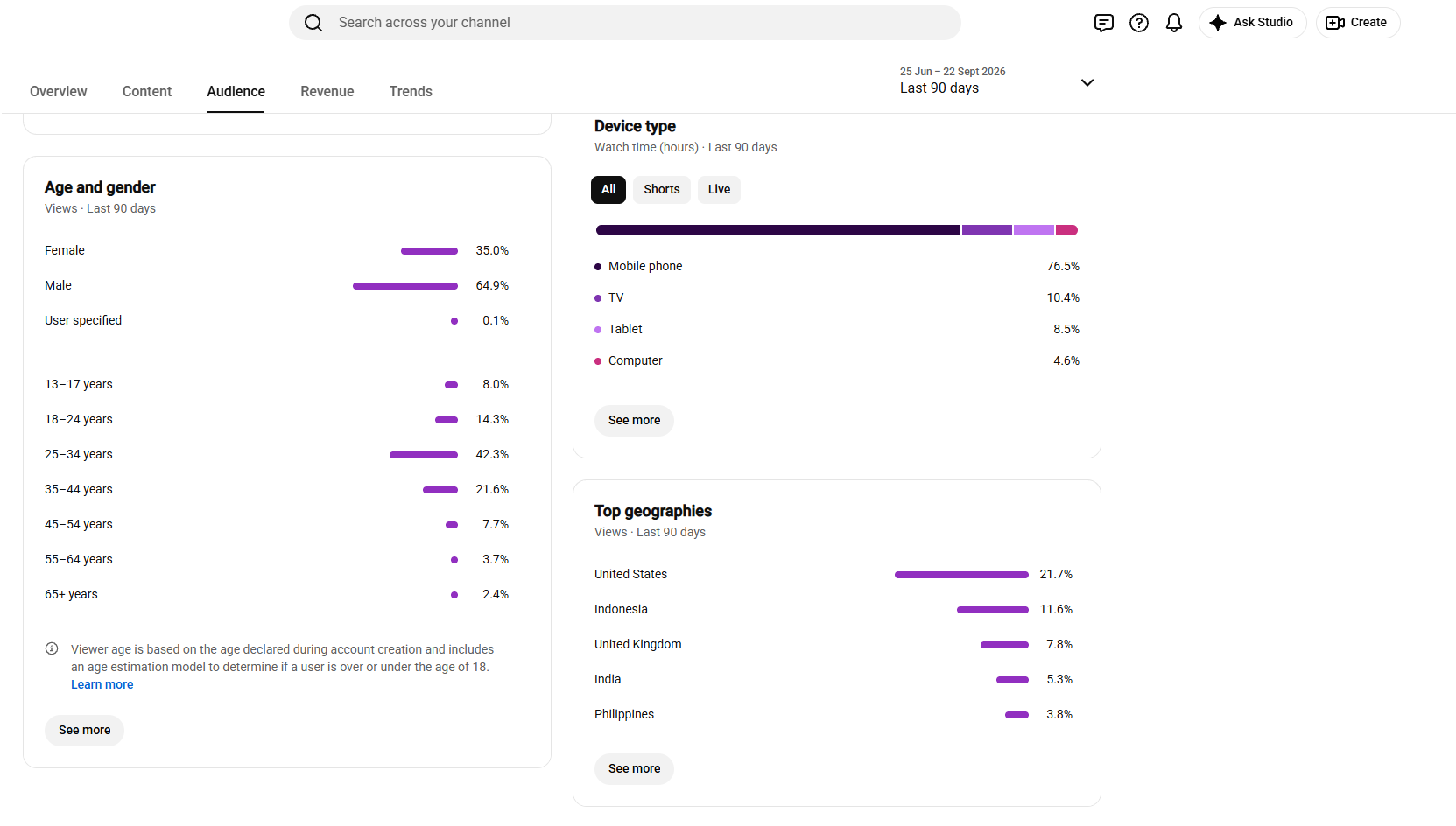Click See more under Top geographies
The height and width of the screenshot is (826, 1456).
click(635, 769)
